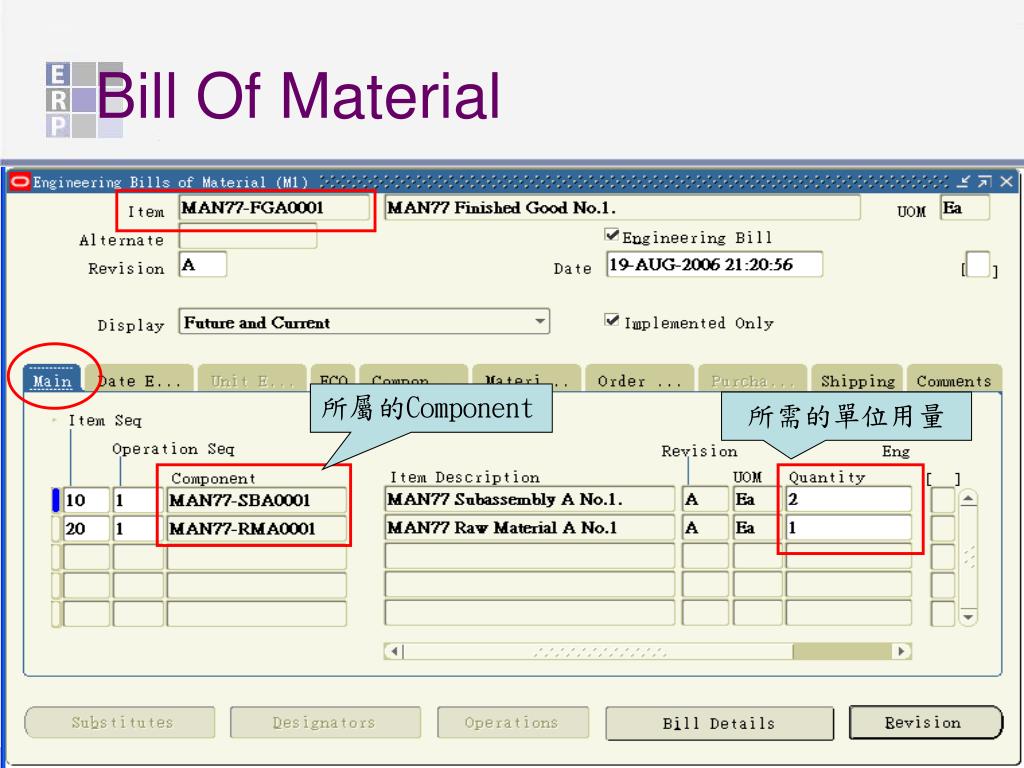Tick the Eng checkbox for row 20
This screenshot has width=1024, height=768.
click(942, 528)
